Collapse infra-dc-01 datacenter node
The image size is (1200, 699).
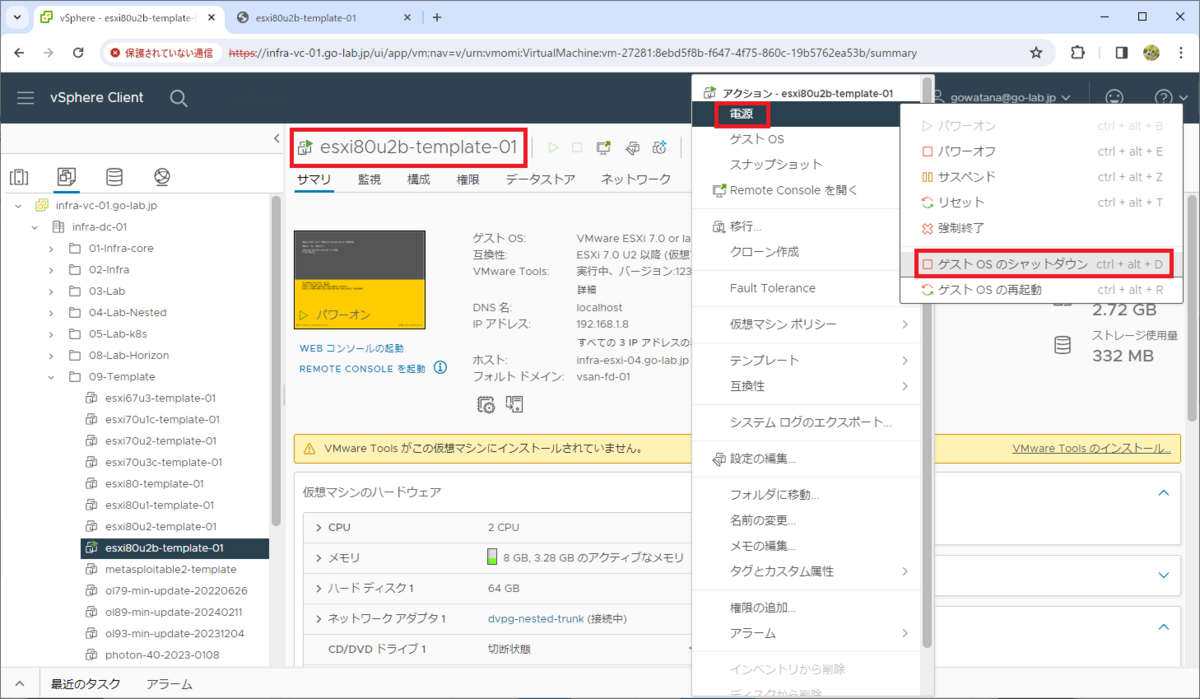pyautogui.click(x=35, y=227)
